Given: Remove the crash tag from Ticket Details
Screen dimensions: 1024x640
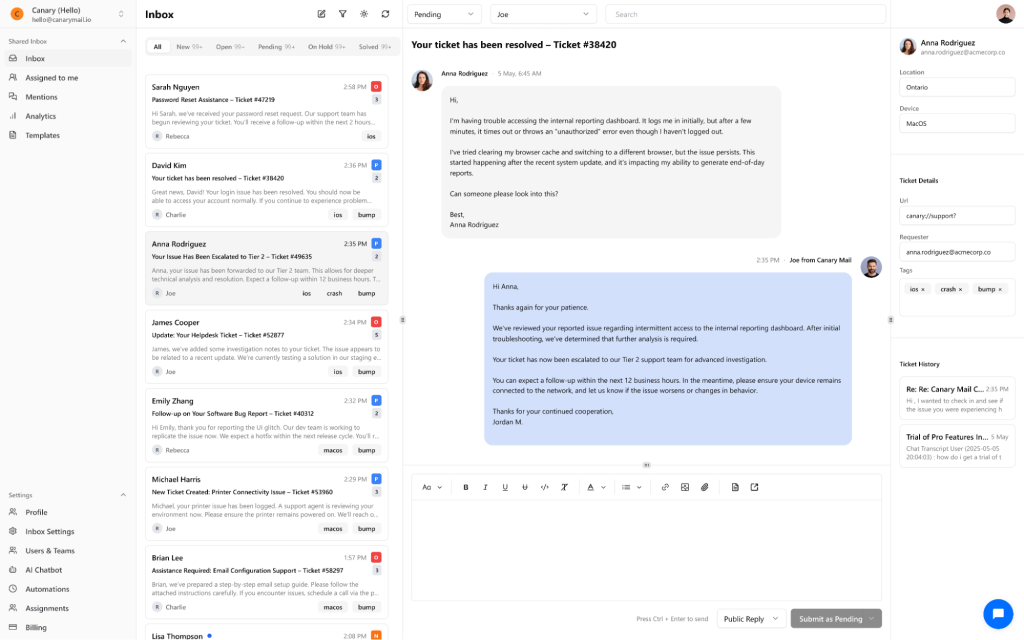Looking at the screenshot, I should 960,289.
